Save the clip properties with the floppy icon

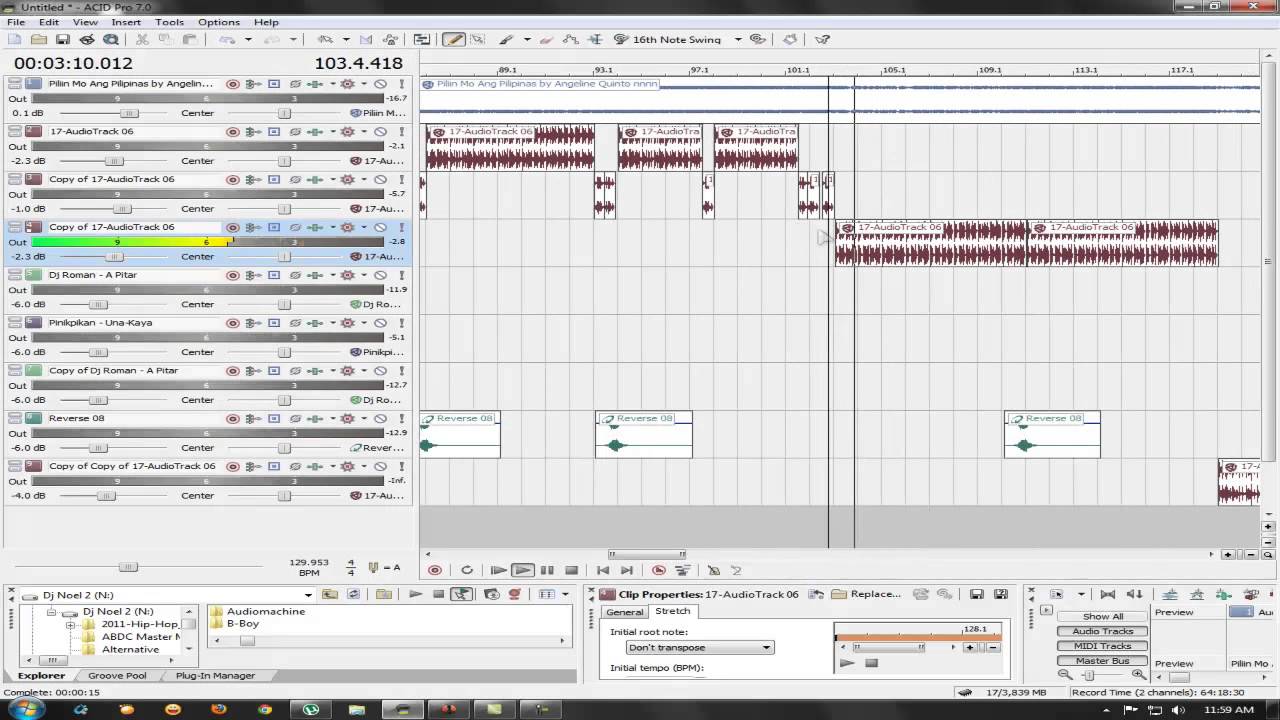(x=976, y=594)
